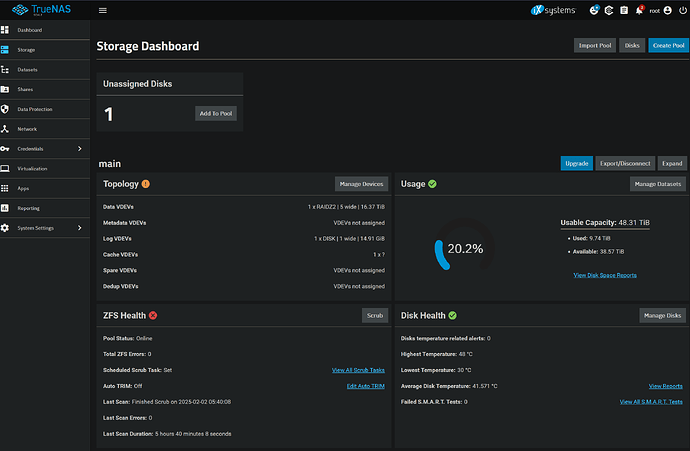The width and height of the screenshot is (690, 451).
Task: Click the Scrub button
Action: coord(375,315)
